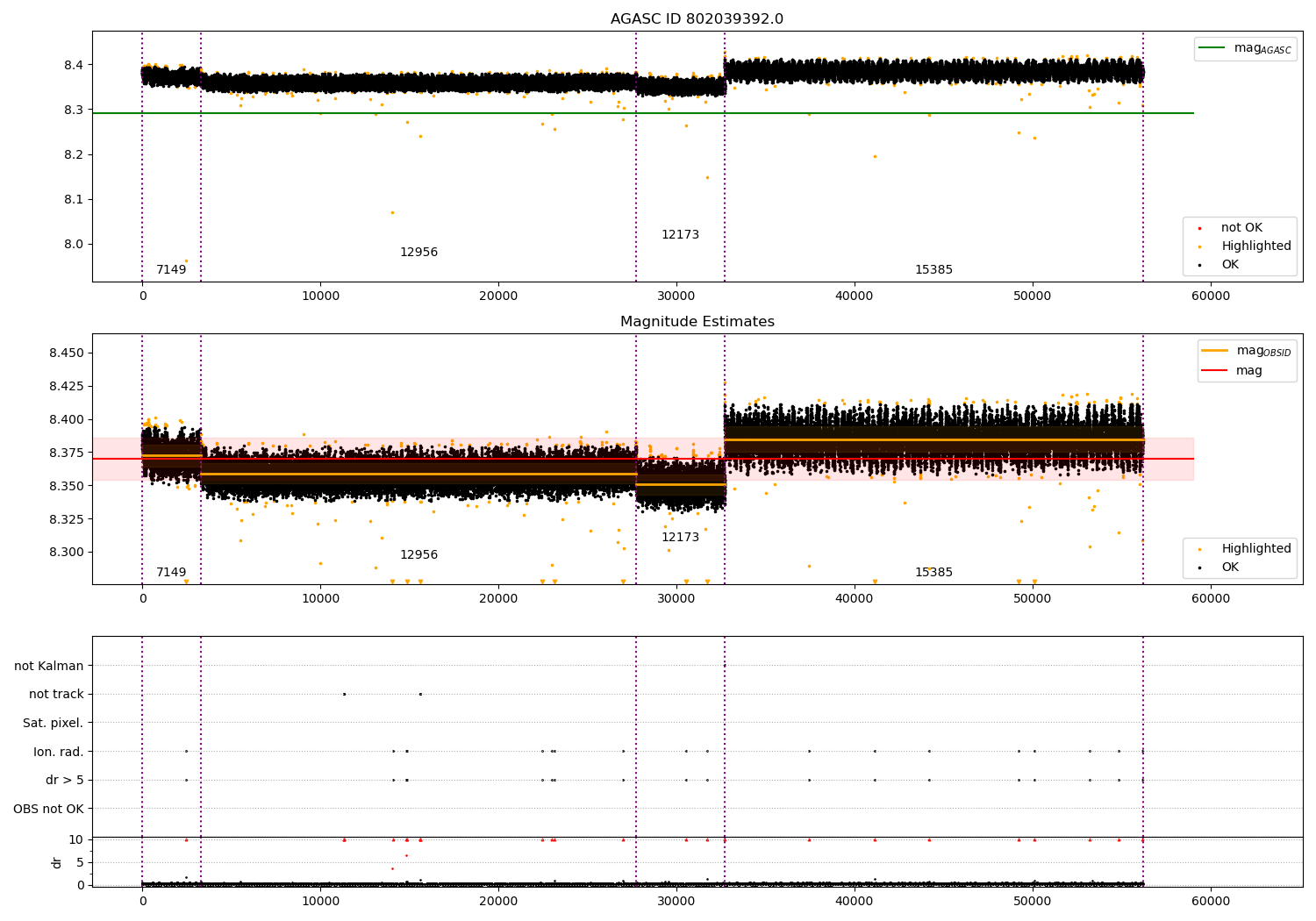Click the rotated 'dr' axis label

coord(57,862)
